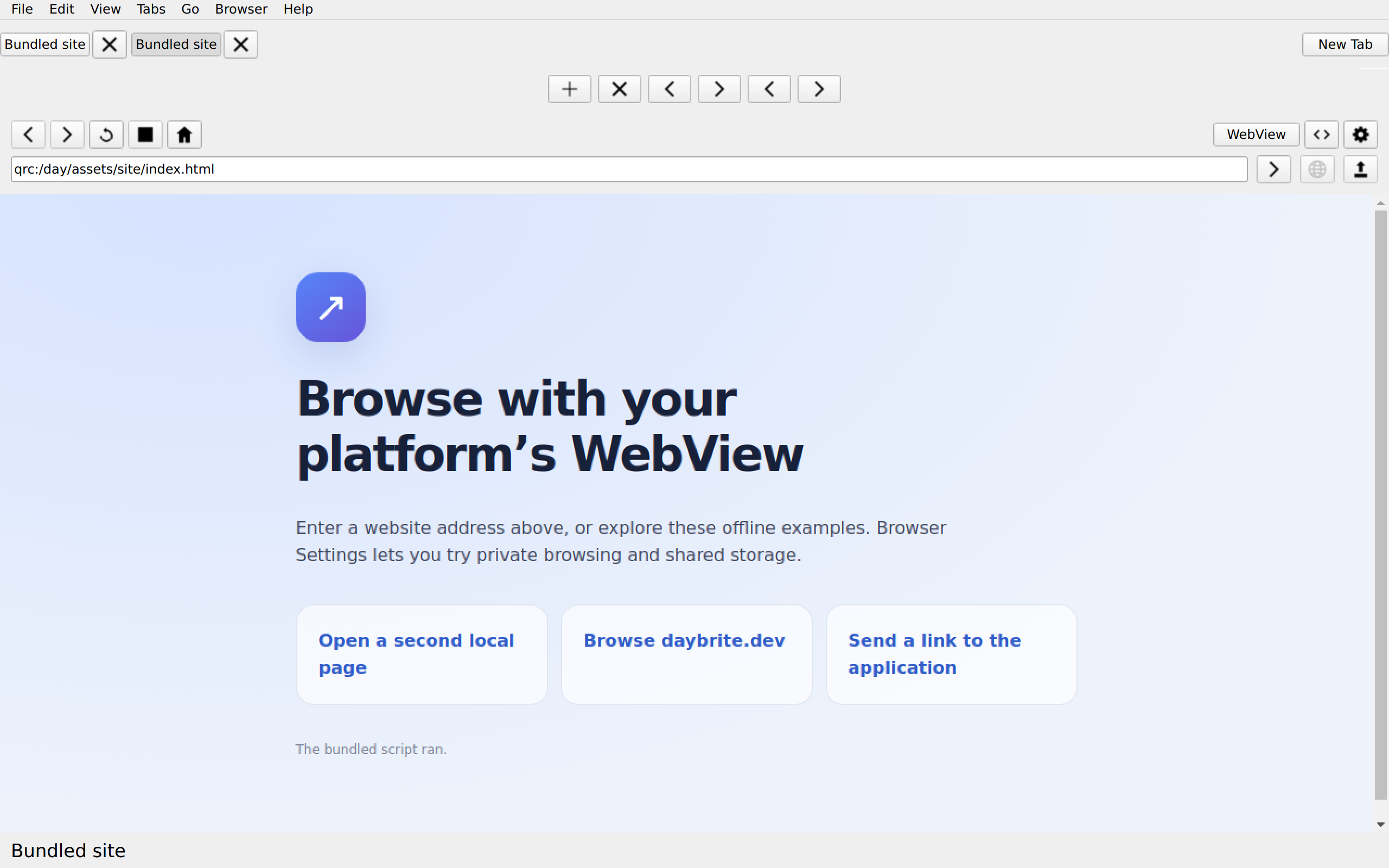
Task: Open the Go menu
Action: 190,9
